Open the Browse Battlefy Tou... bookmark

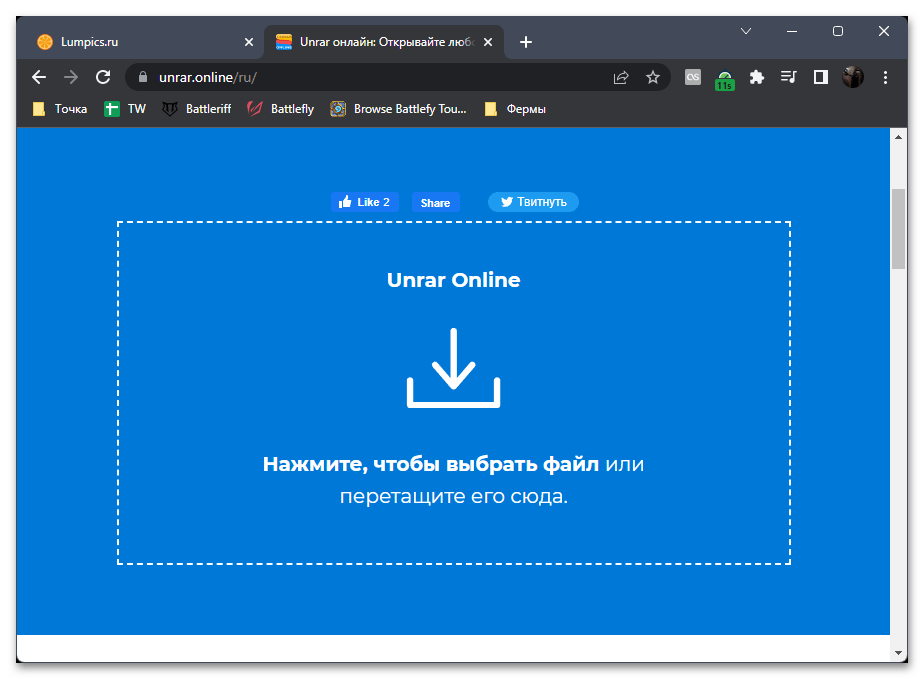398,109
